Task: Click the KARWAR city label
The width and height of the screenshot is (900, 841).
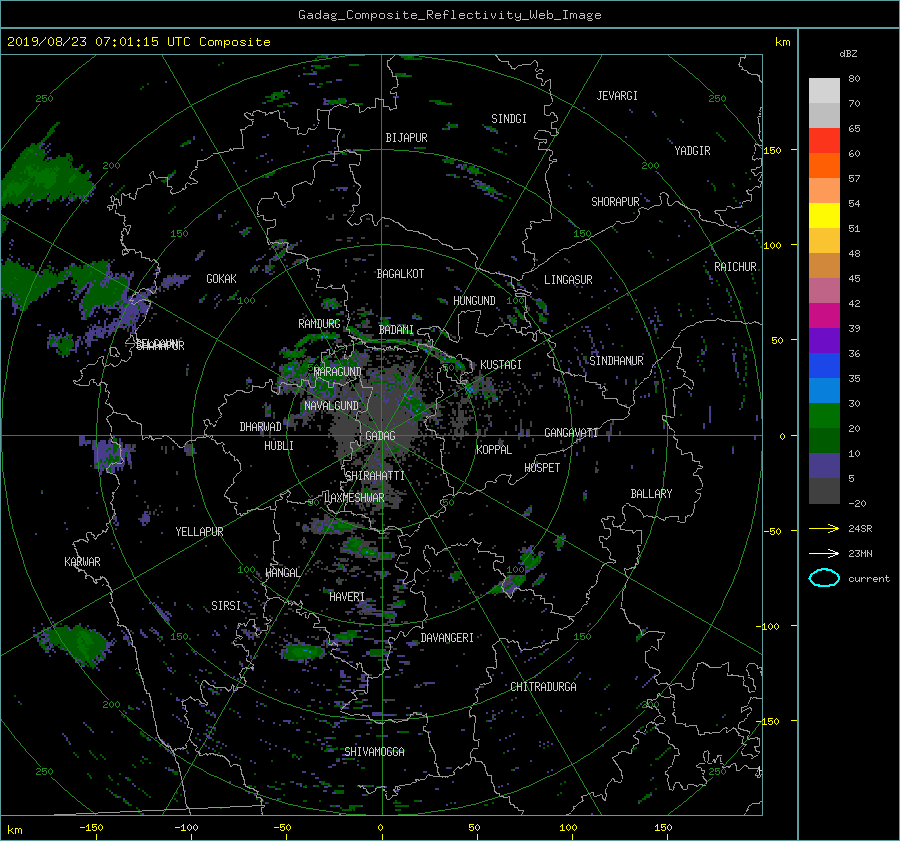Action: [x=82, y=562]
